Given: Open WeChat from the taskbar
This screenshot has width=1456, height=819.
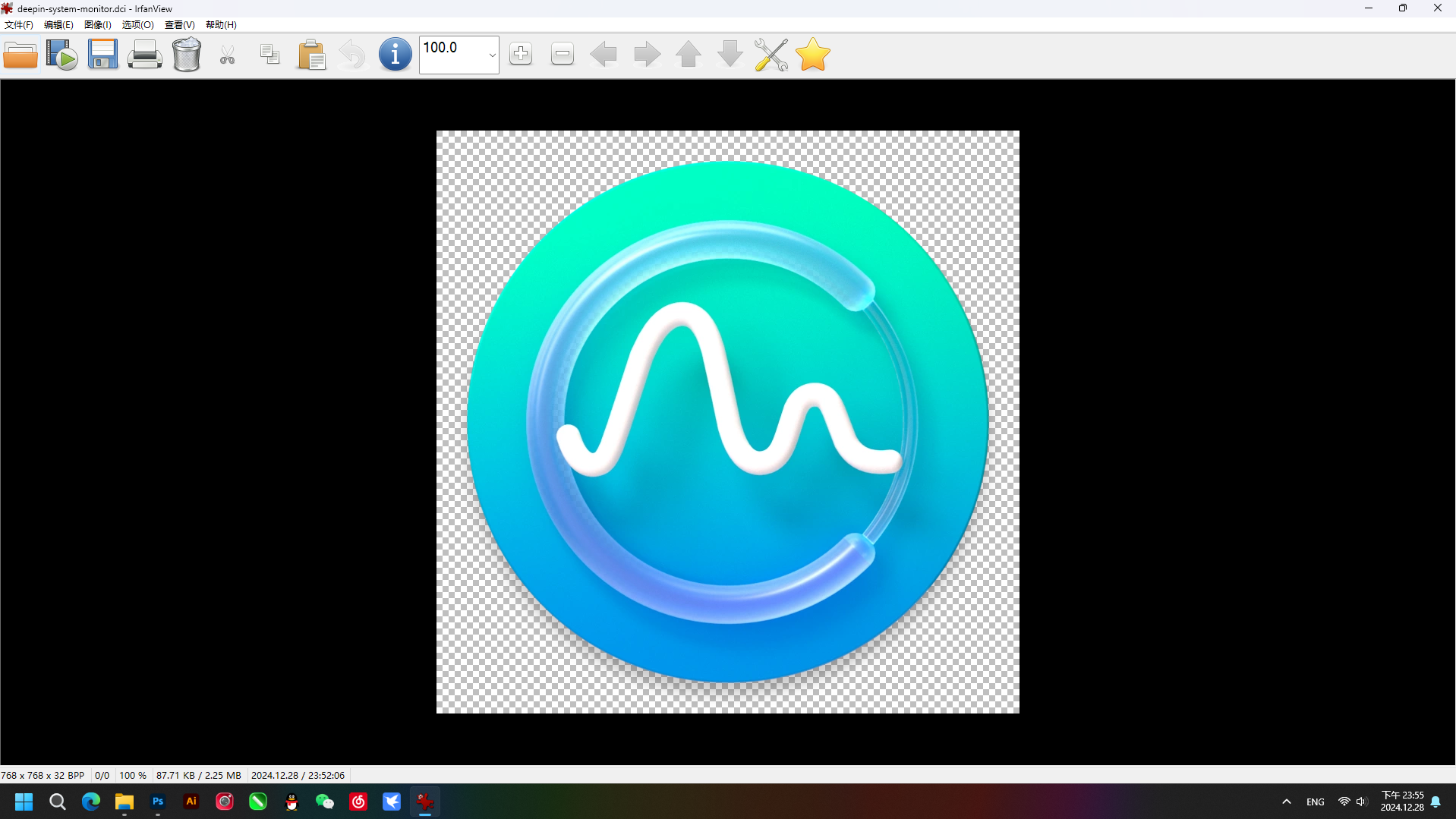Looking at the screenshot, I should tap(325, 802).
